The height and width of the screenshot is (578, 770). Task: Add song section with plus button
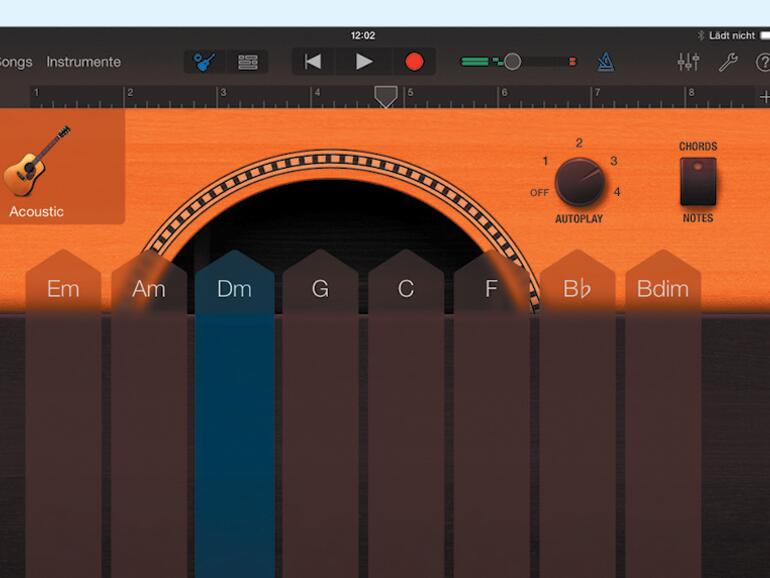(x=764, y=96)
